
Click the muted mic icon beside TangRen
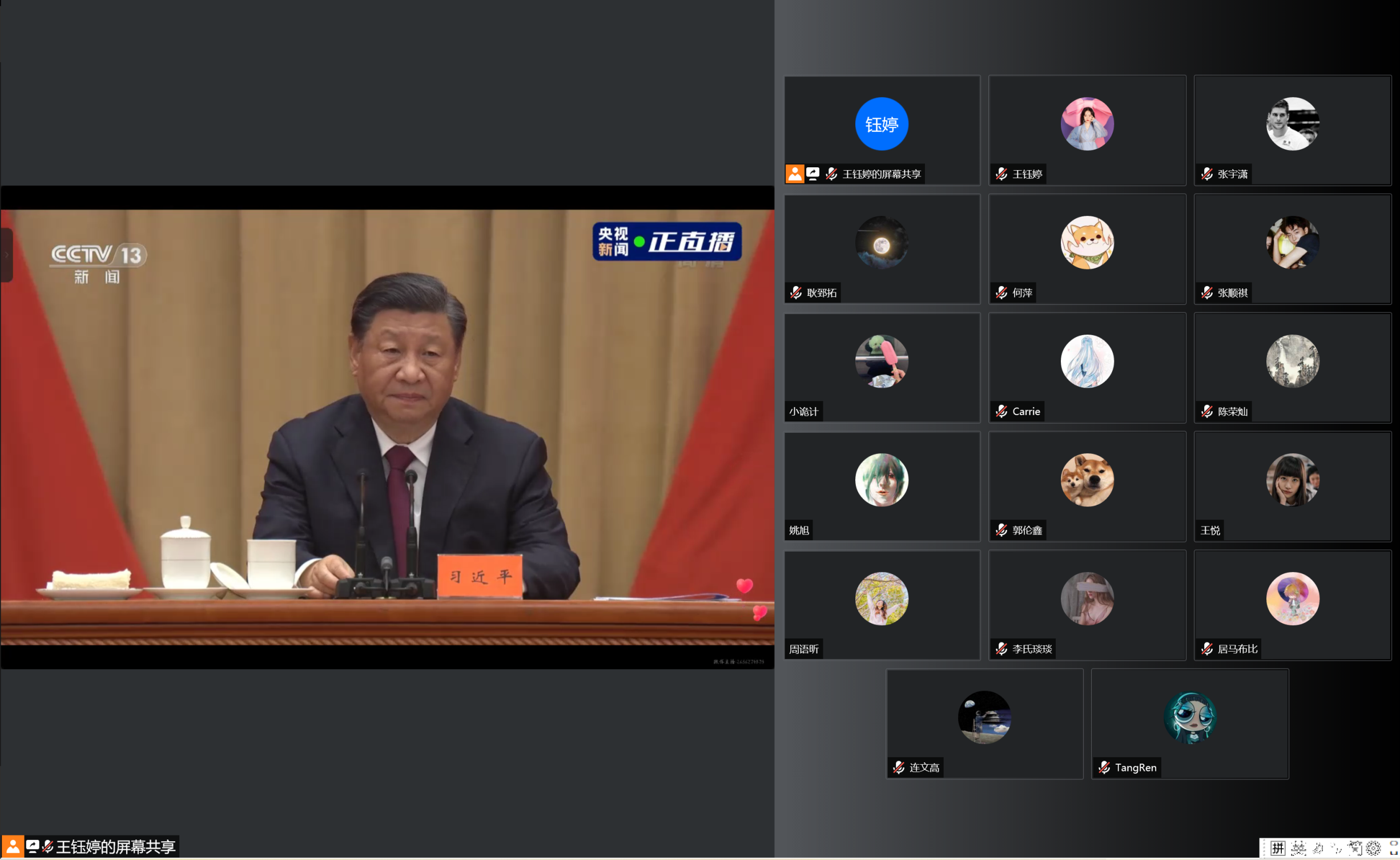(1104, 767)
